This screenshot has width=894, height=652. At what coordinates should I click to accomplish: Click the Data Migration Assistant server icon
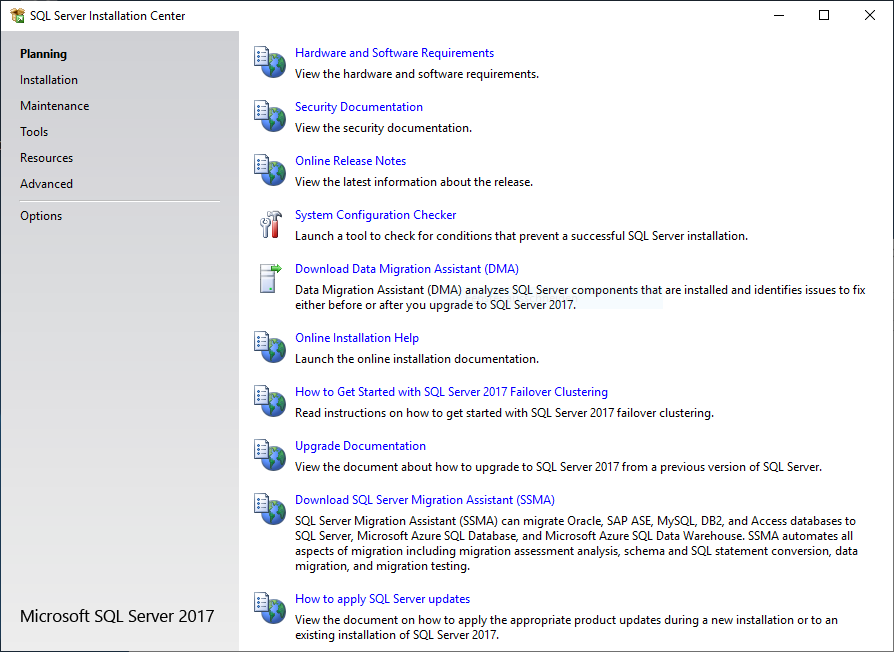click(270, 278)
